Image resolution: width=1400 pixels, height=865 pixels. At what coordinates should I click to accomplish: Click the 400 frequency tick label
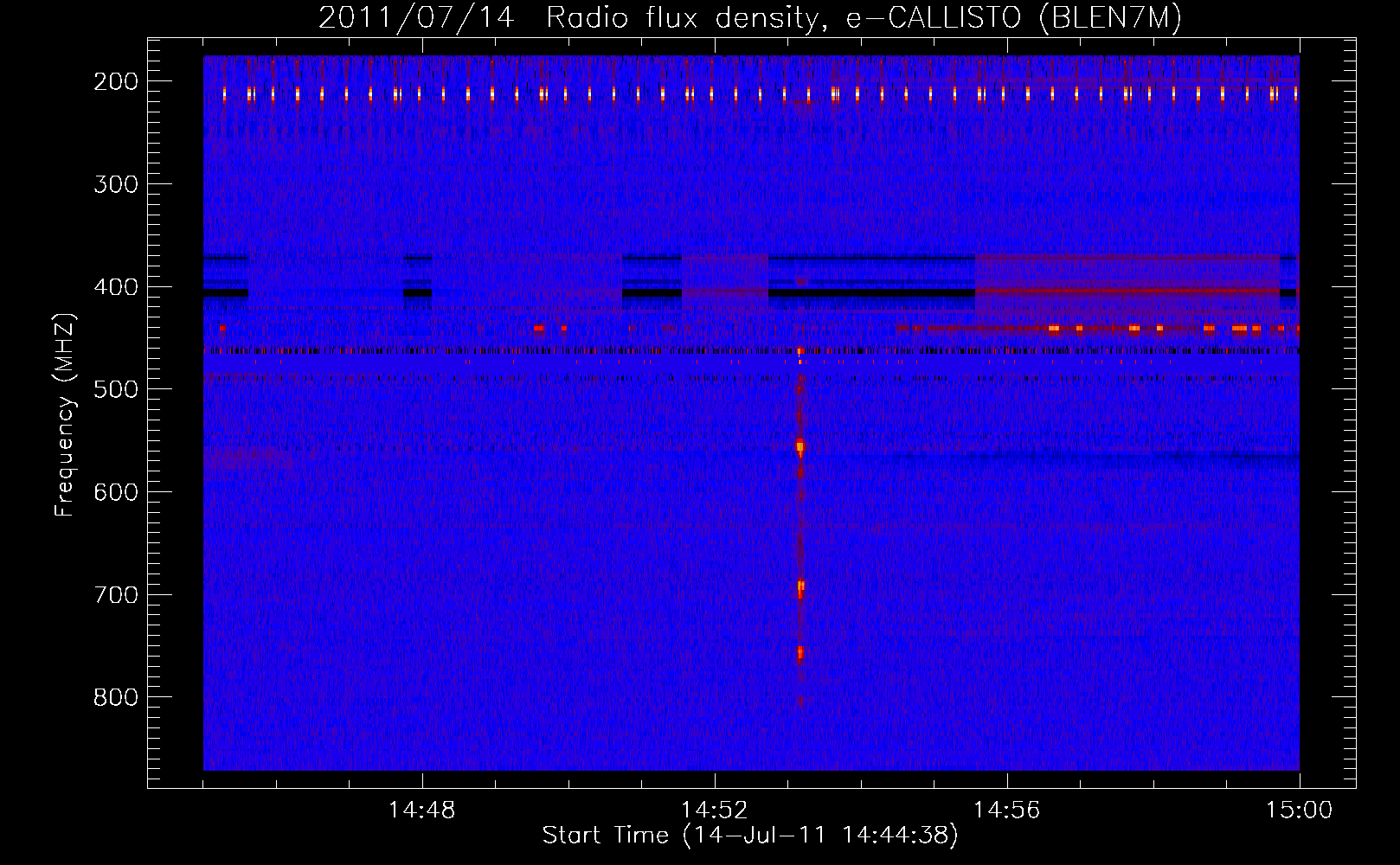point(116,287)
